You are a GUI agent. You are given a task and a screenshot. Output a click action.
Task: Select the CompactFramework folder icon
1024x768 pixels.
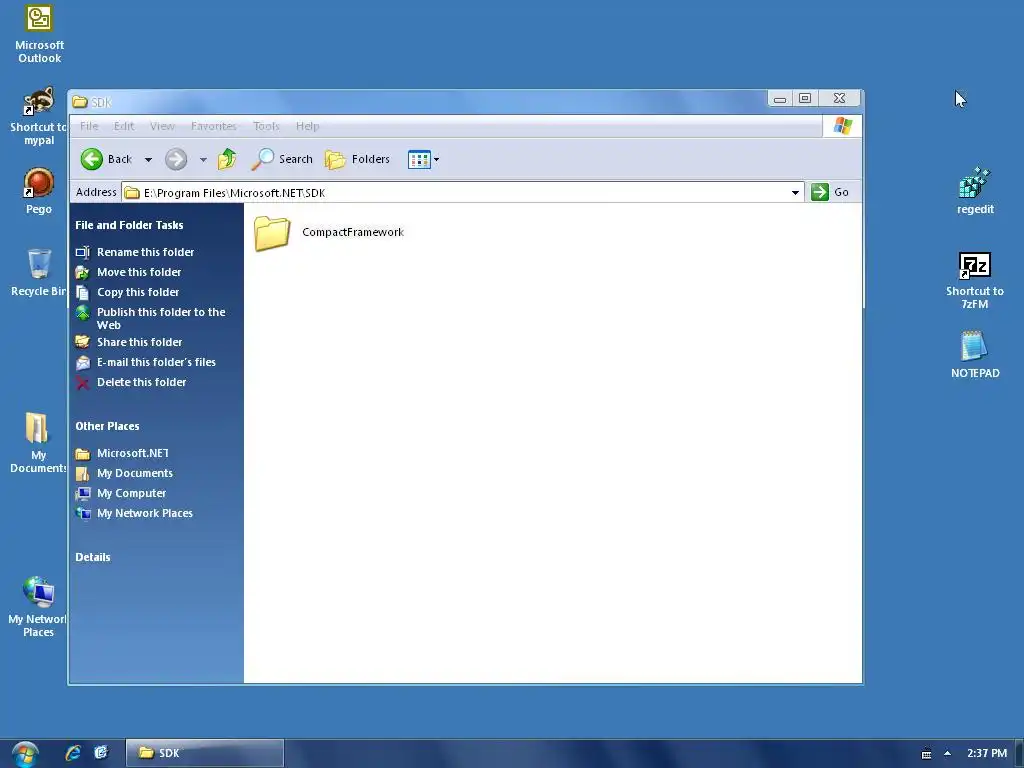click(272, 232)
